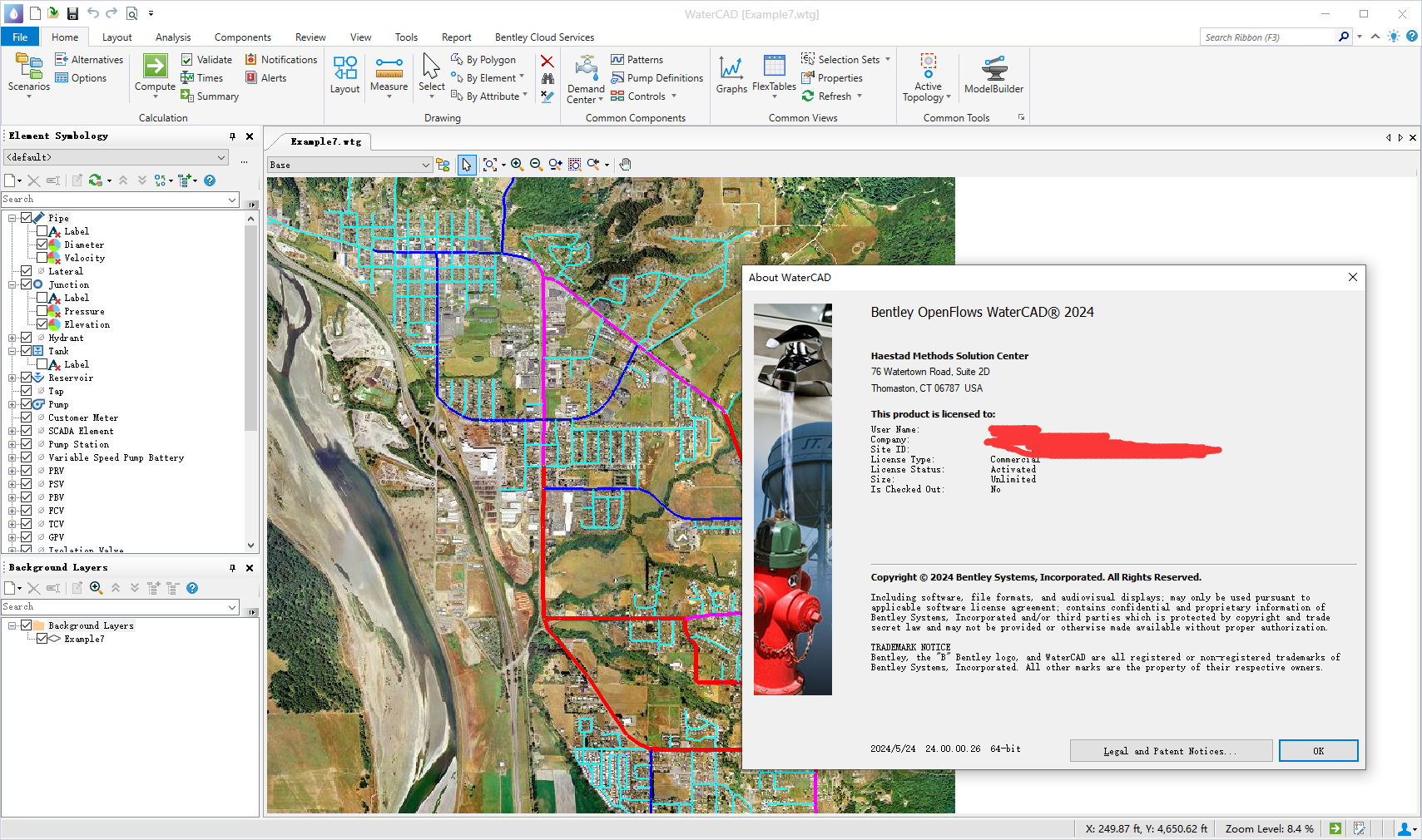
Task: Close the About WaterCAD dialog
Action: click(1352, 278)
